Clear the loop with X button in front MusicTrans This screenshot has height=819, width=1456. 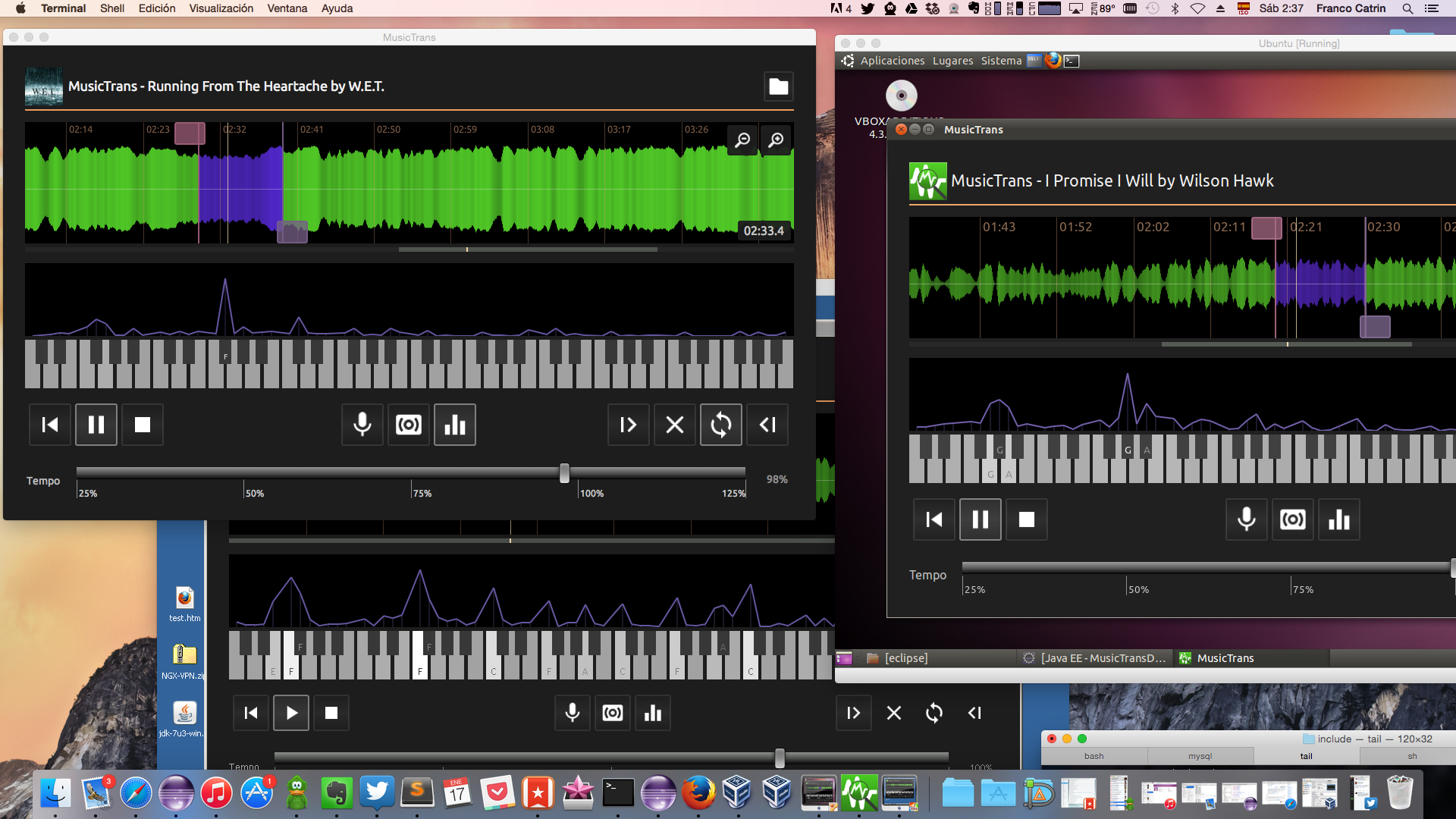coord(675,425)
